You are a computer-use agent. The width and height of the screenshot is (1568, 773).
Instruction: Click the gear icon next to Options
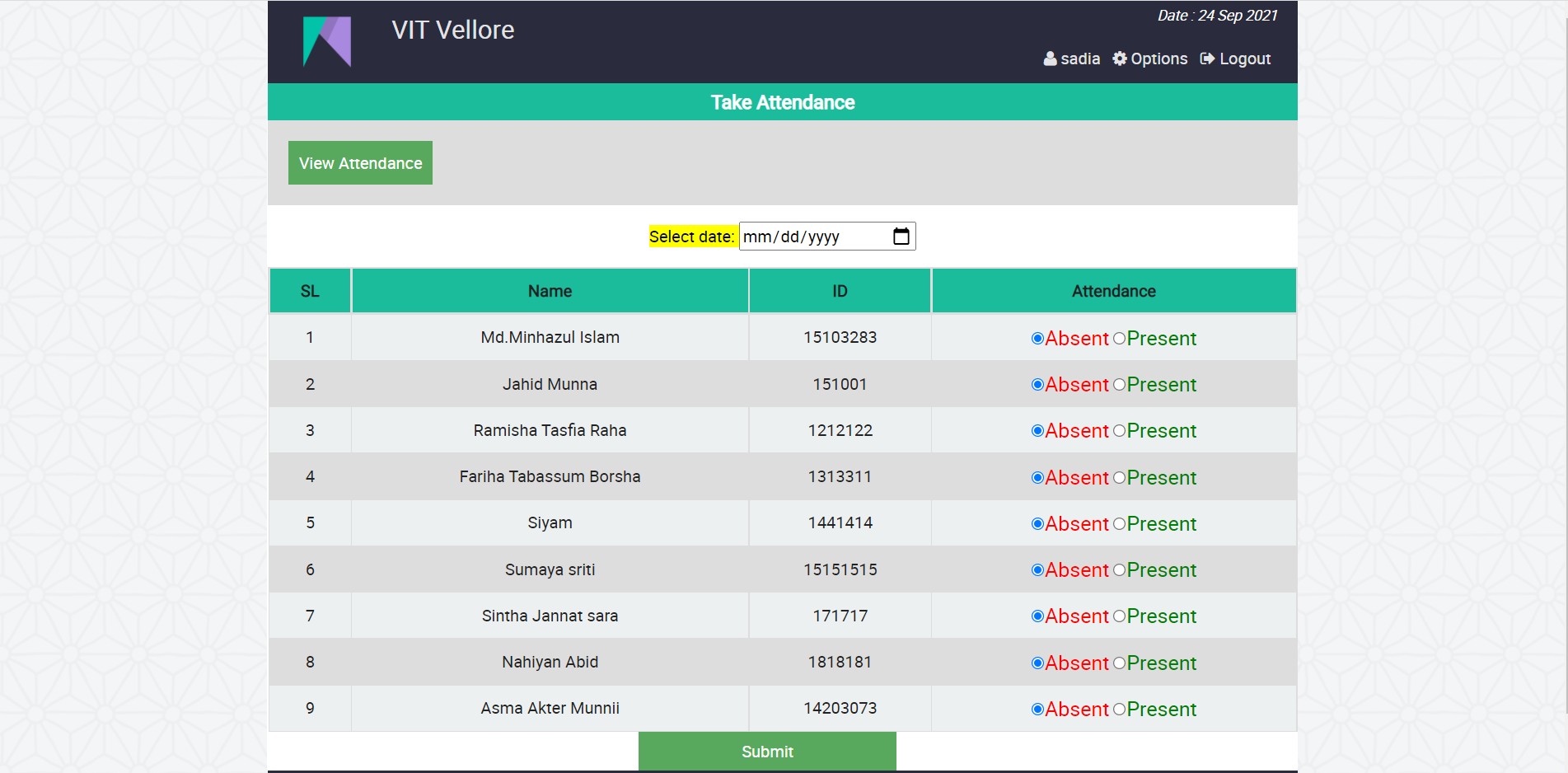click(x=1120, y=59)
